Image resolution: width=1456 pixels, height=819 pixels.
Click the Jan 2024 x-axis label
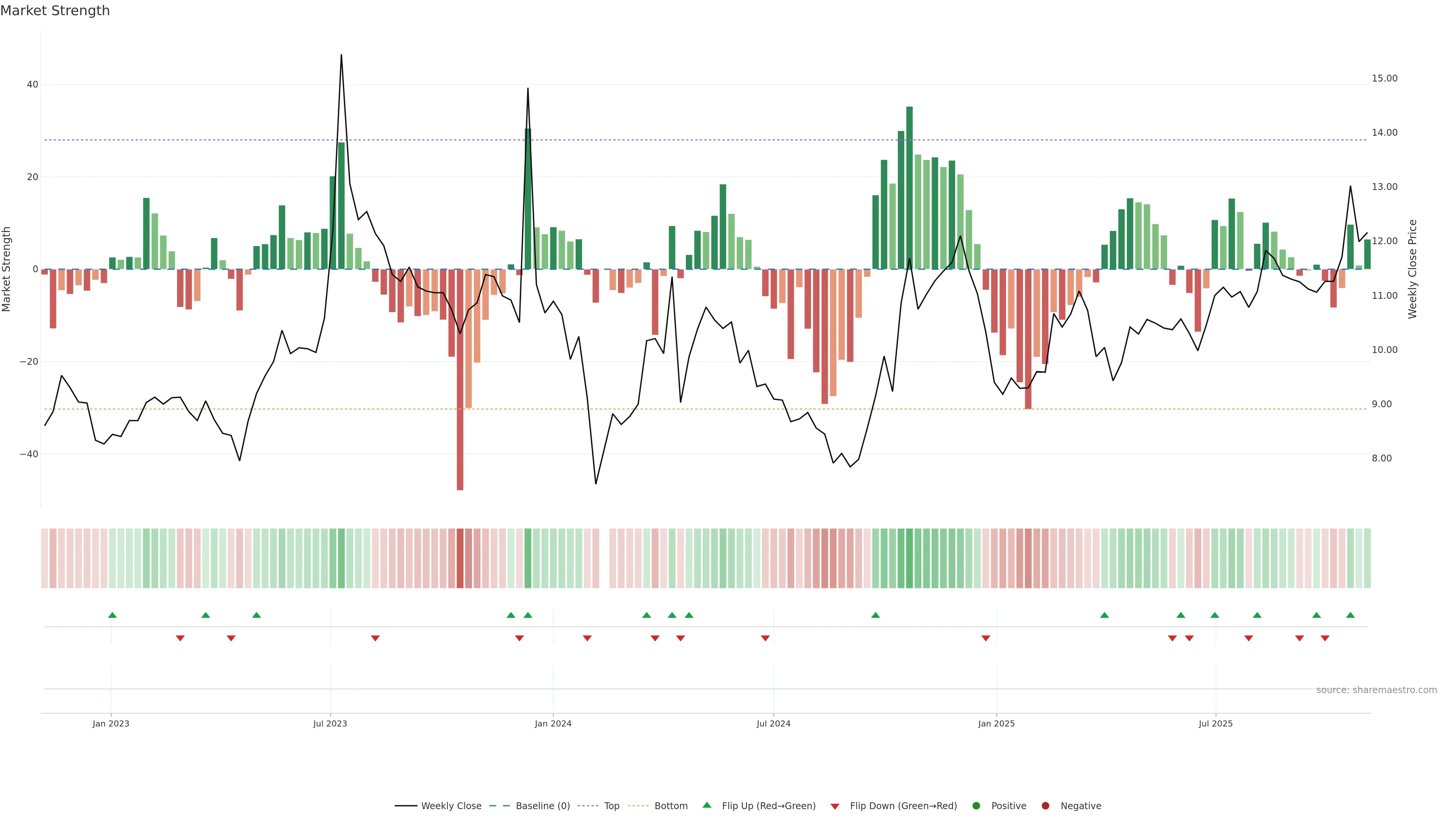click(x=553, y=723)
